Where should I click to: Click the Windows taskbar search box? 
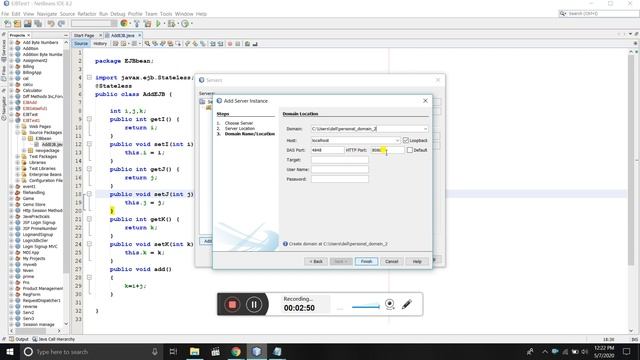[x=90, y=351]
